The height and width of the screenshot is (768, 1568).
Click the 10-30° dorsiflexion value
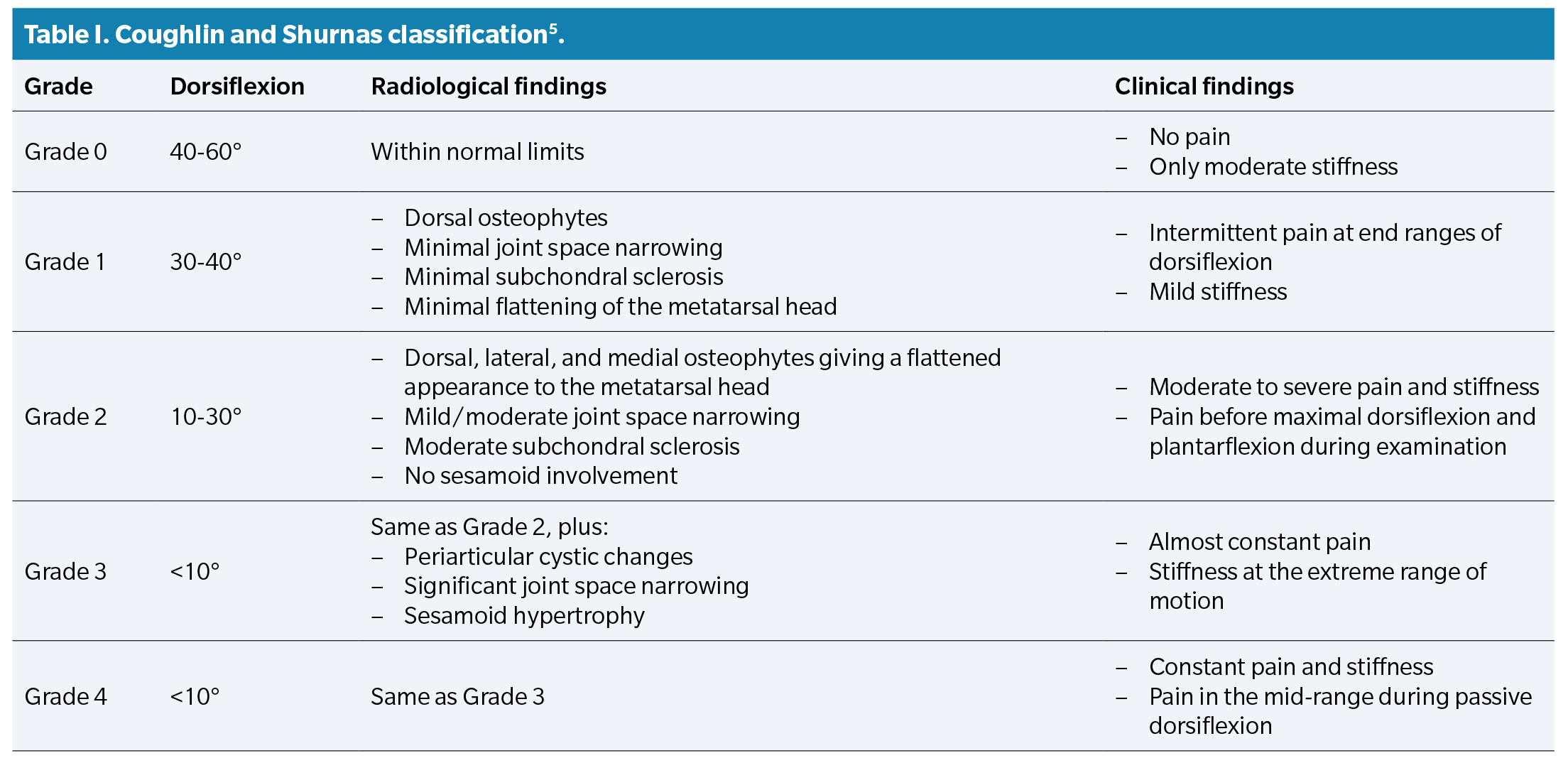pyautogui.click(x=206, y=417)
